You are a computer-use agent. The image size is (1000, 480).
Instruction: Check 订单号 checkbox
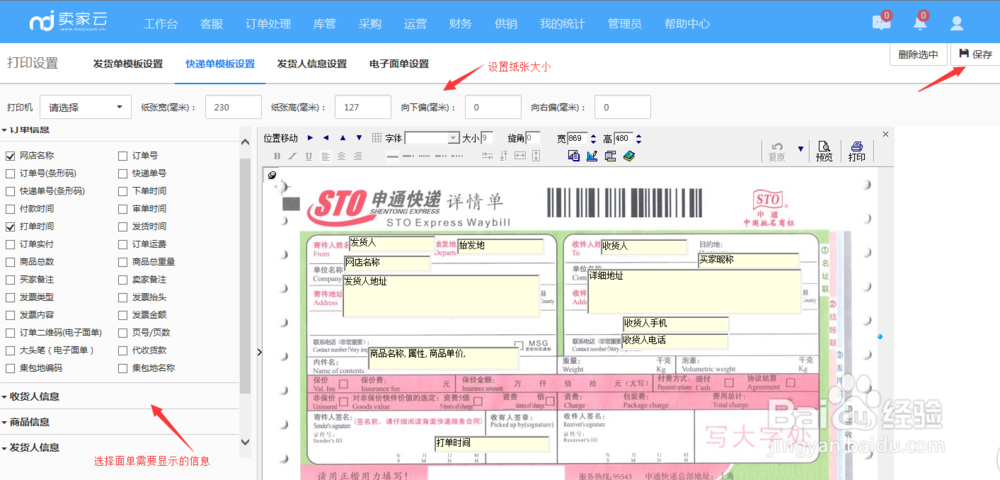[123, 156]
